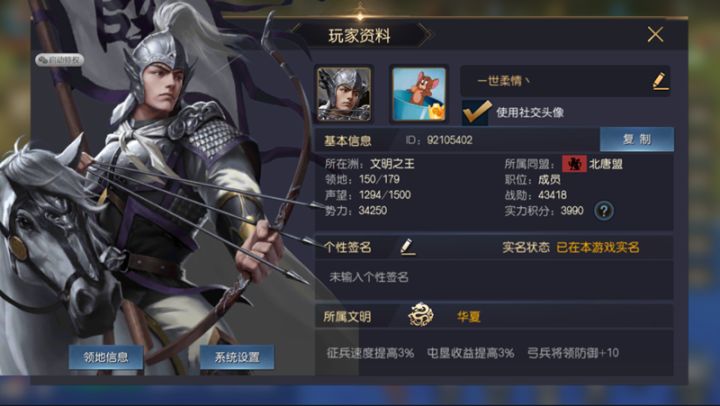Select the armored general avatar
Image resolution: width=720 pixels, height=406 pixels.
tap(344, 94)
